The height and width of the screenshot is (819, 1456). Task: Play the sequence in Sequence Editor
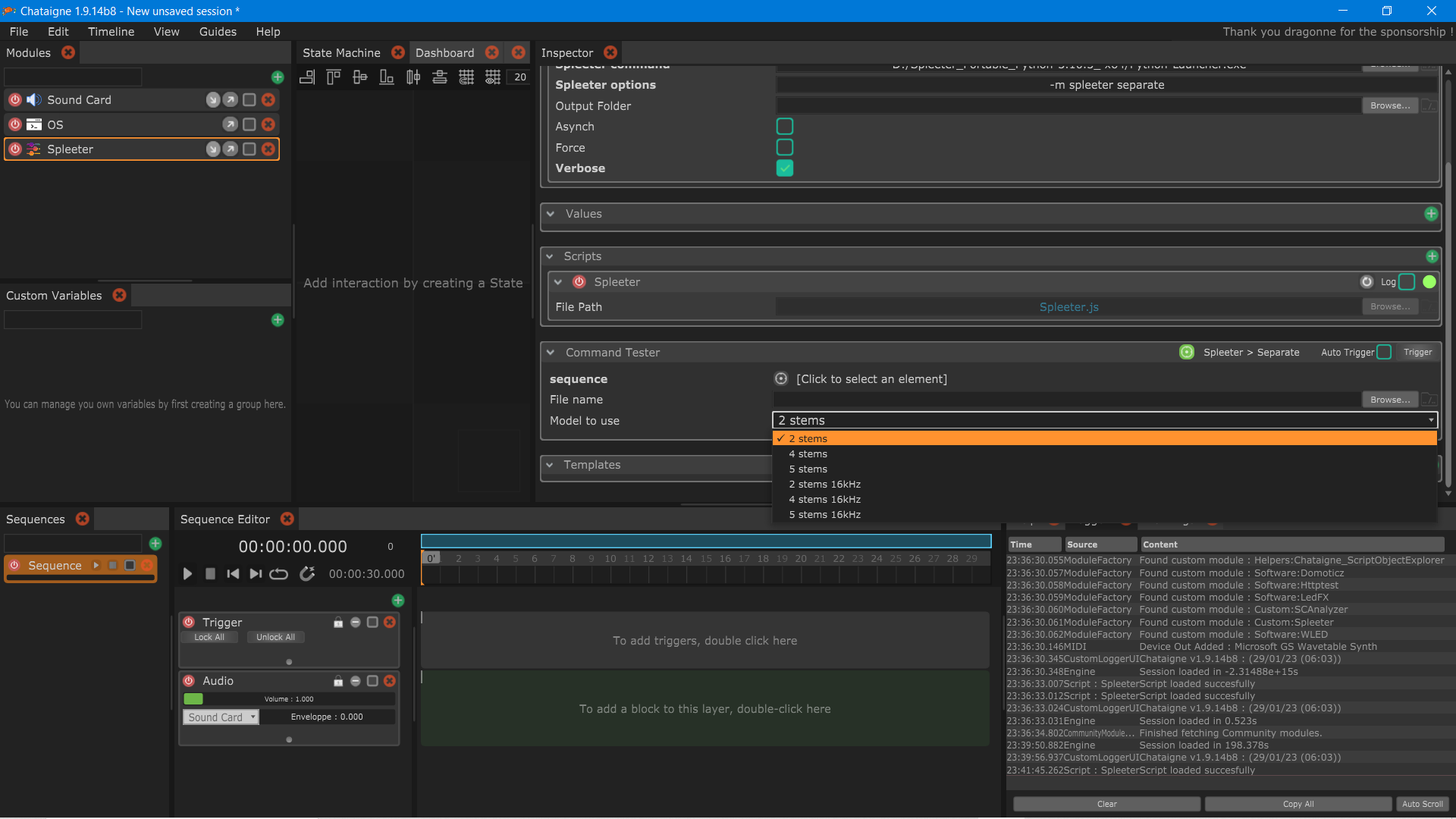[x=187, y=574]
